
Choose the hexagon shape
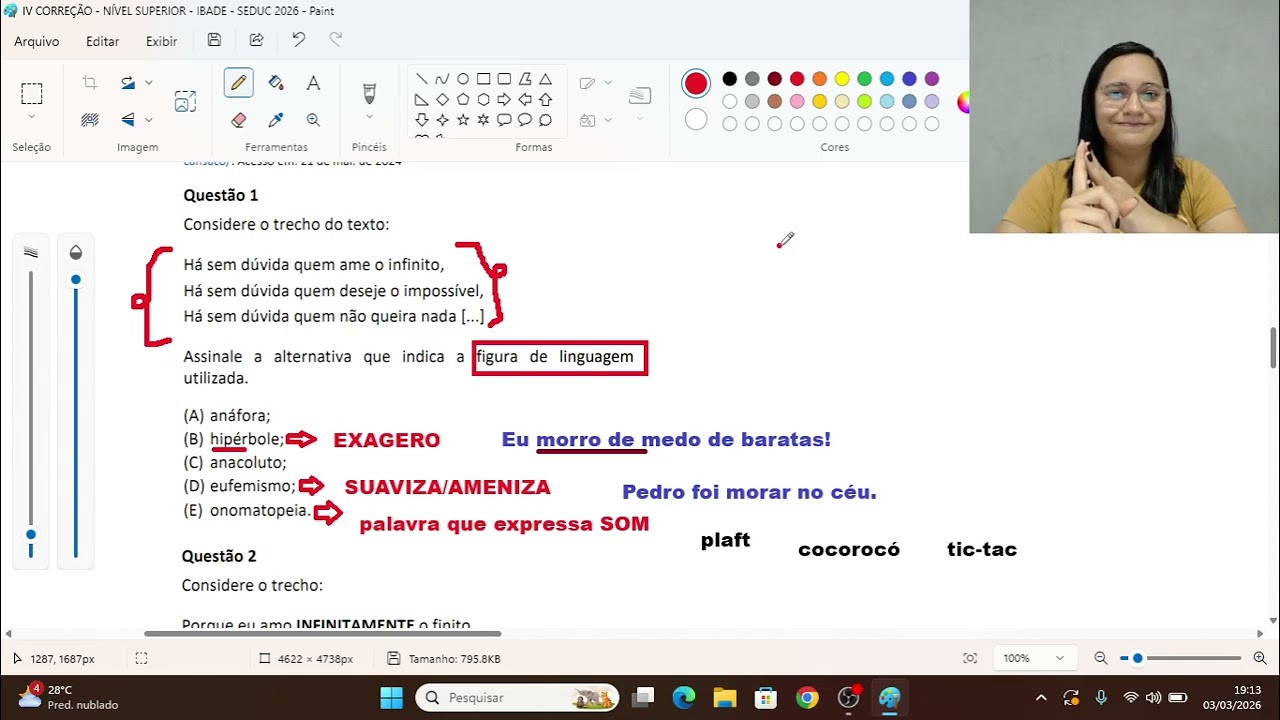(483, 100)
